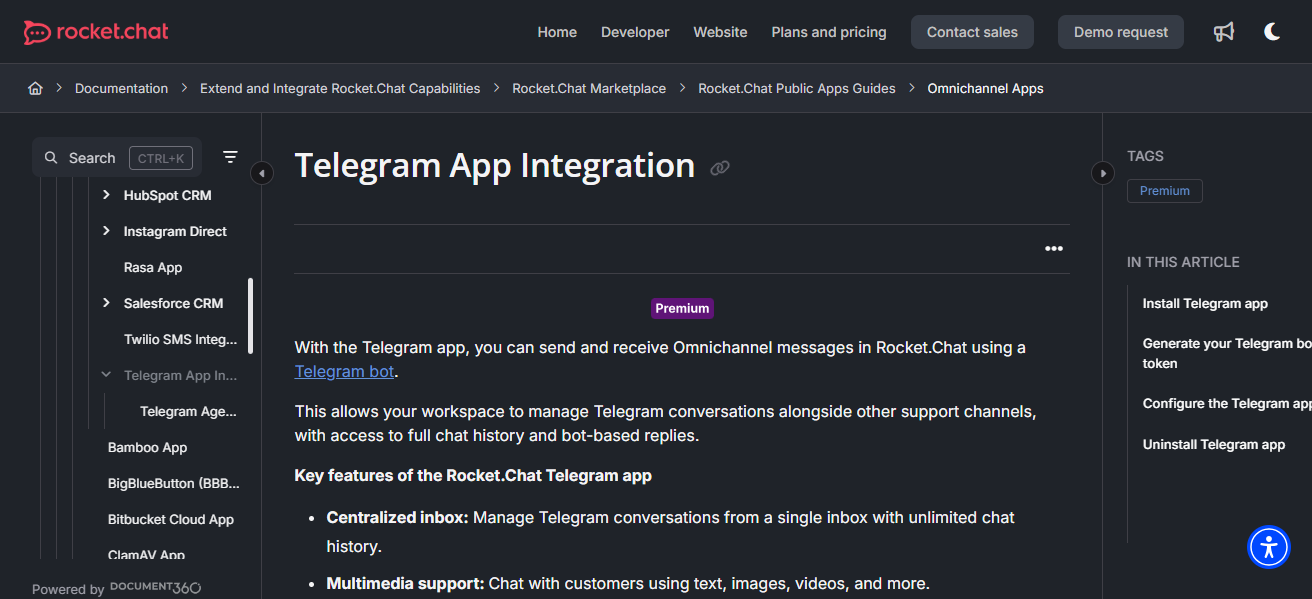The width and height of the screenshot is (1312, 599).
Task: Click the Rocket.Chat logo
Action: point(97,32)
